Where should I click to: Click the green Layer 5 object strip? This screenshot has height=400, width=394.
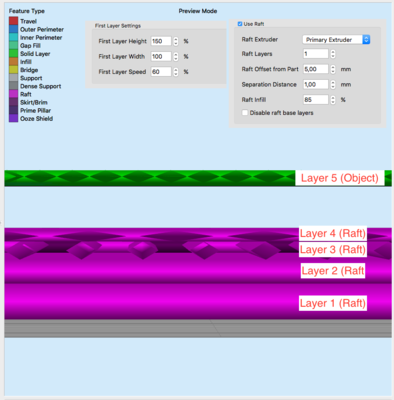(198, 178)
